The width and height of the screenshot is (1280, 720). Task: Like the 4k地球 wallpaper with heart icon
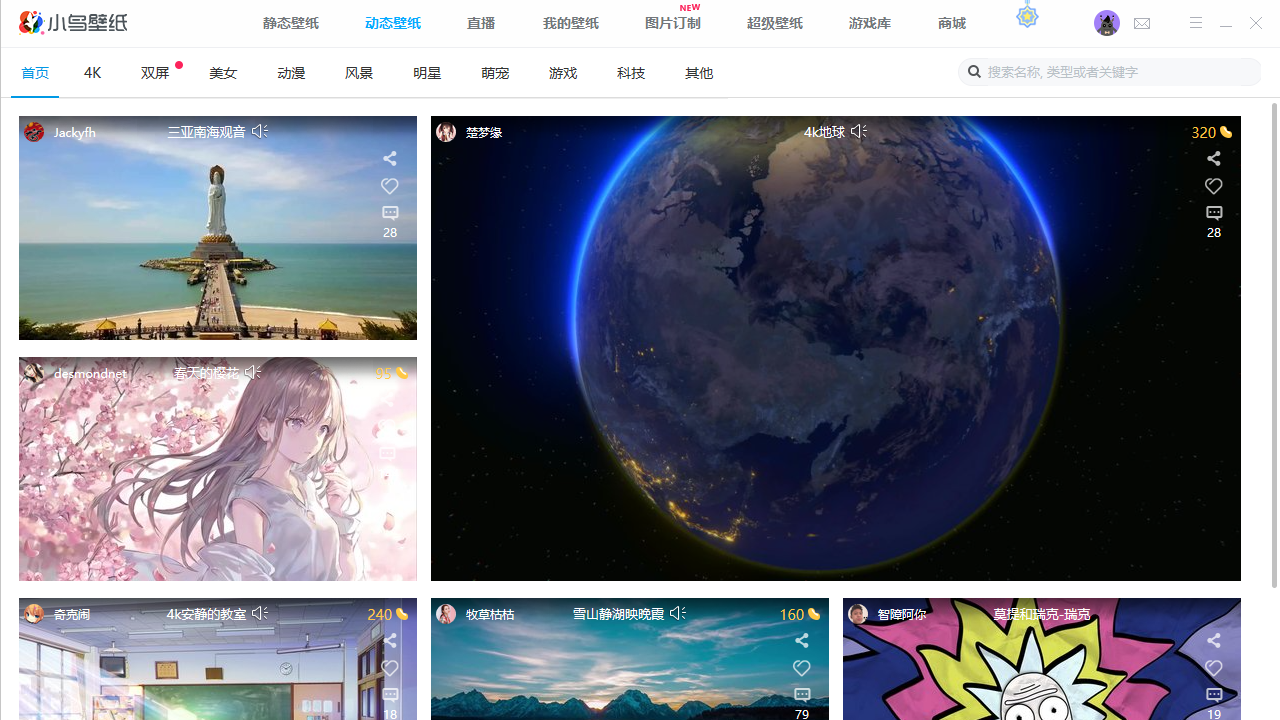[x=1213, y=186]
